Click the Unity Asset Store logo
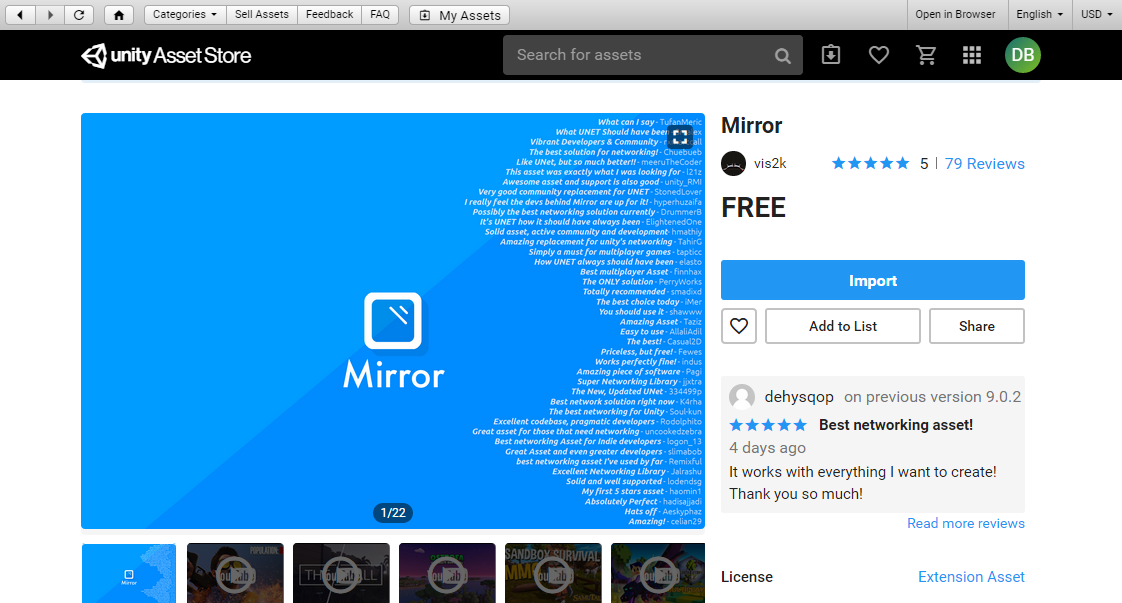The width and height of the screenshot is (1122, 603). click(x=166, y=55)
